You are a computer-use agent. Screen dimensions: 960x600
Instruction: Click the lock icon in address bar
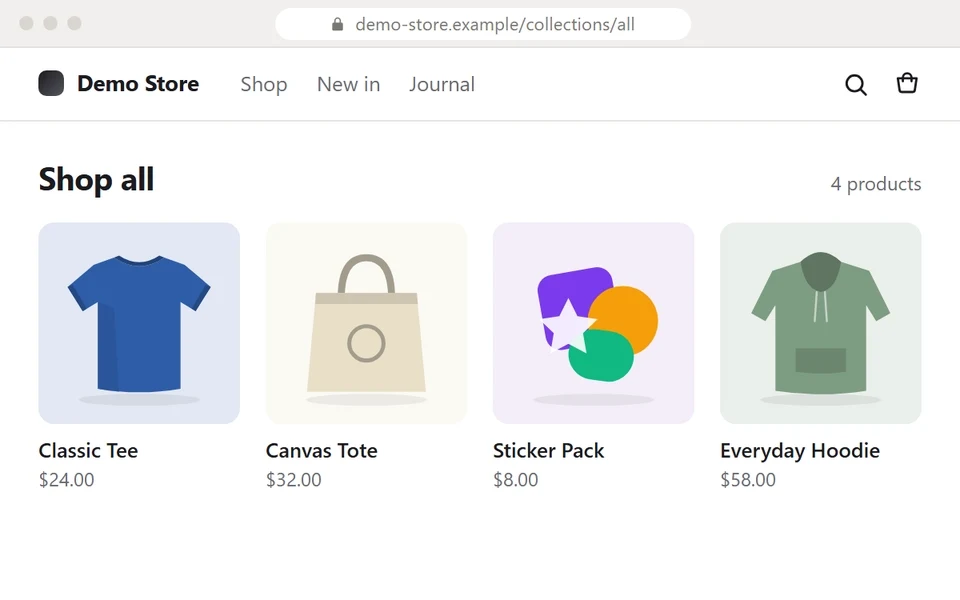(337, 24)
